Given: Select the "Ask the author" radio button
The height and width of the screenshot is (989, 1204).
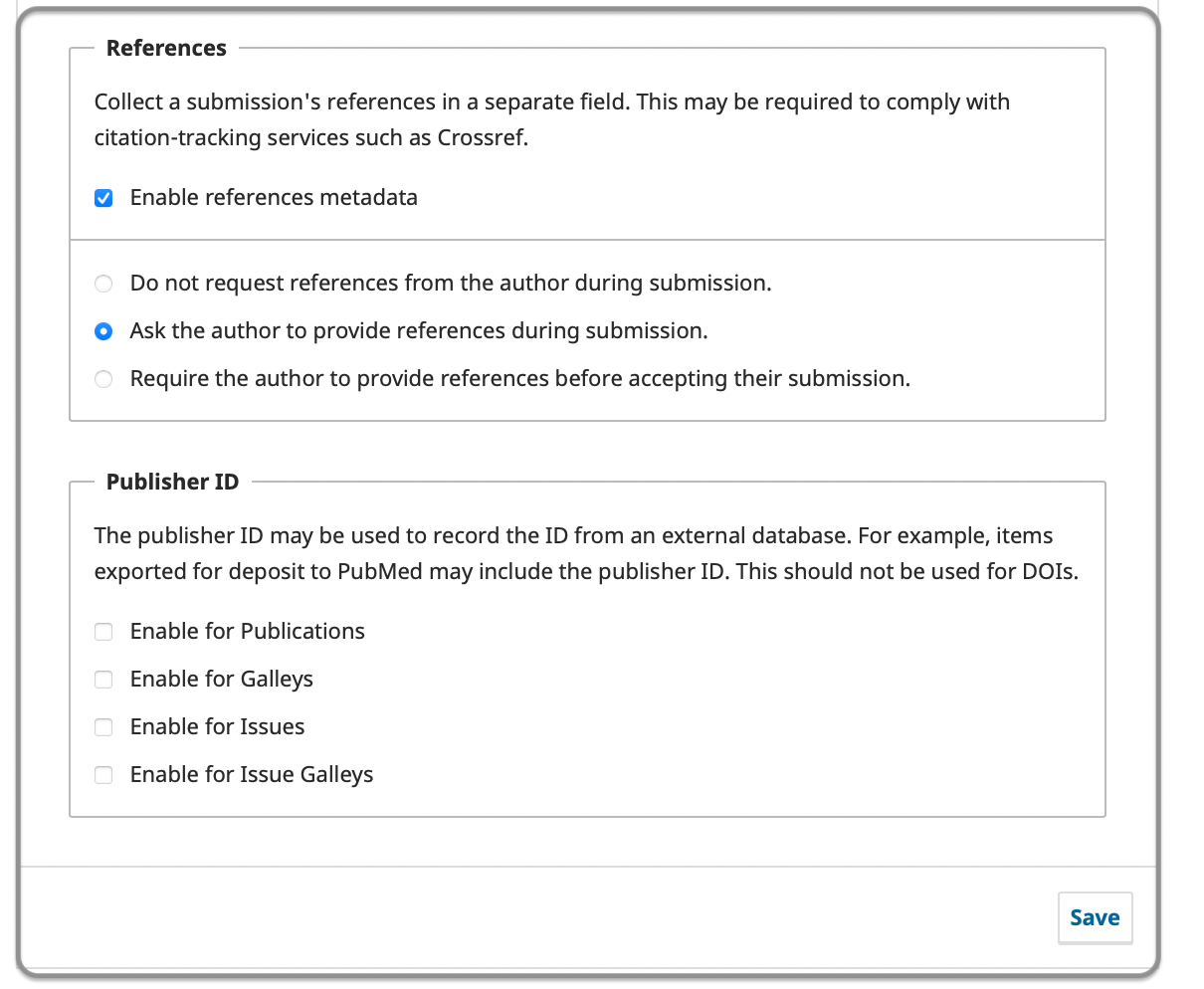Looking at the screenshot, I should (103, 331).
